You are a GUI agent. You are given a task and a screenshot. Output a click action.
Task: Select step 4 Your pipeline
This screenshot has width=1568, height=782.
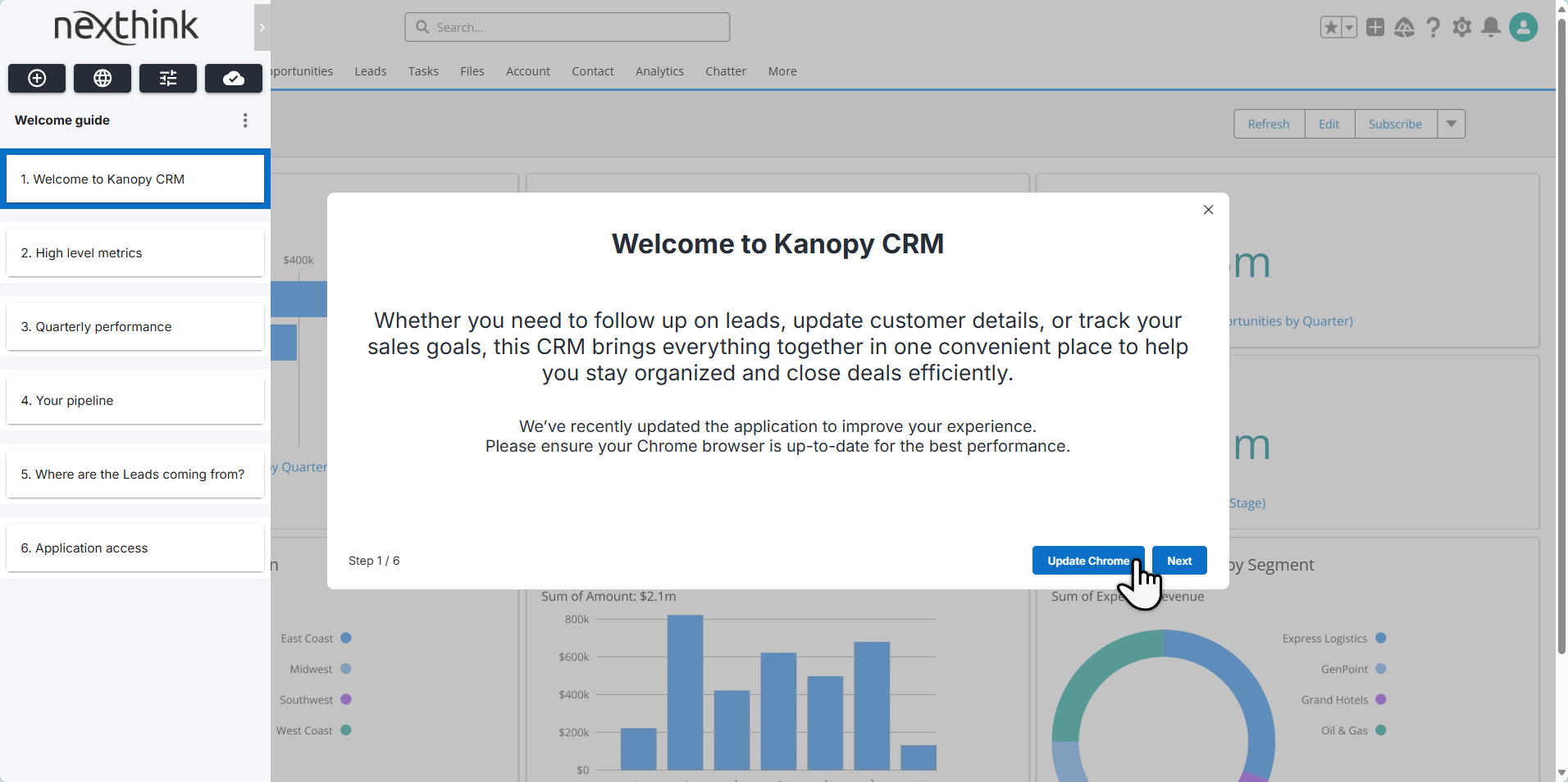135,400
